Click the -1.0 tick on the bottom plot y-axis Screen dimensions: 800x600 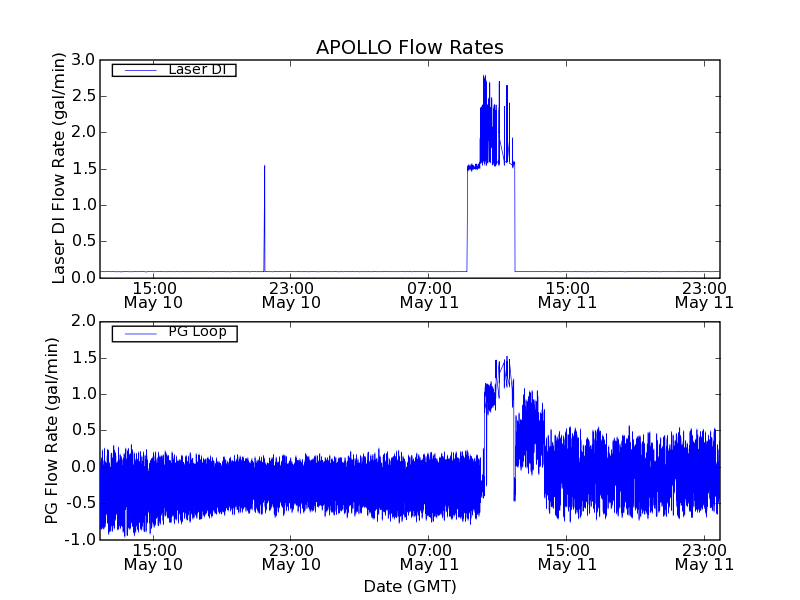click(82, 540)
